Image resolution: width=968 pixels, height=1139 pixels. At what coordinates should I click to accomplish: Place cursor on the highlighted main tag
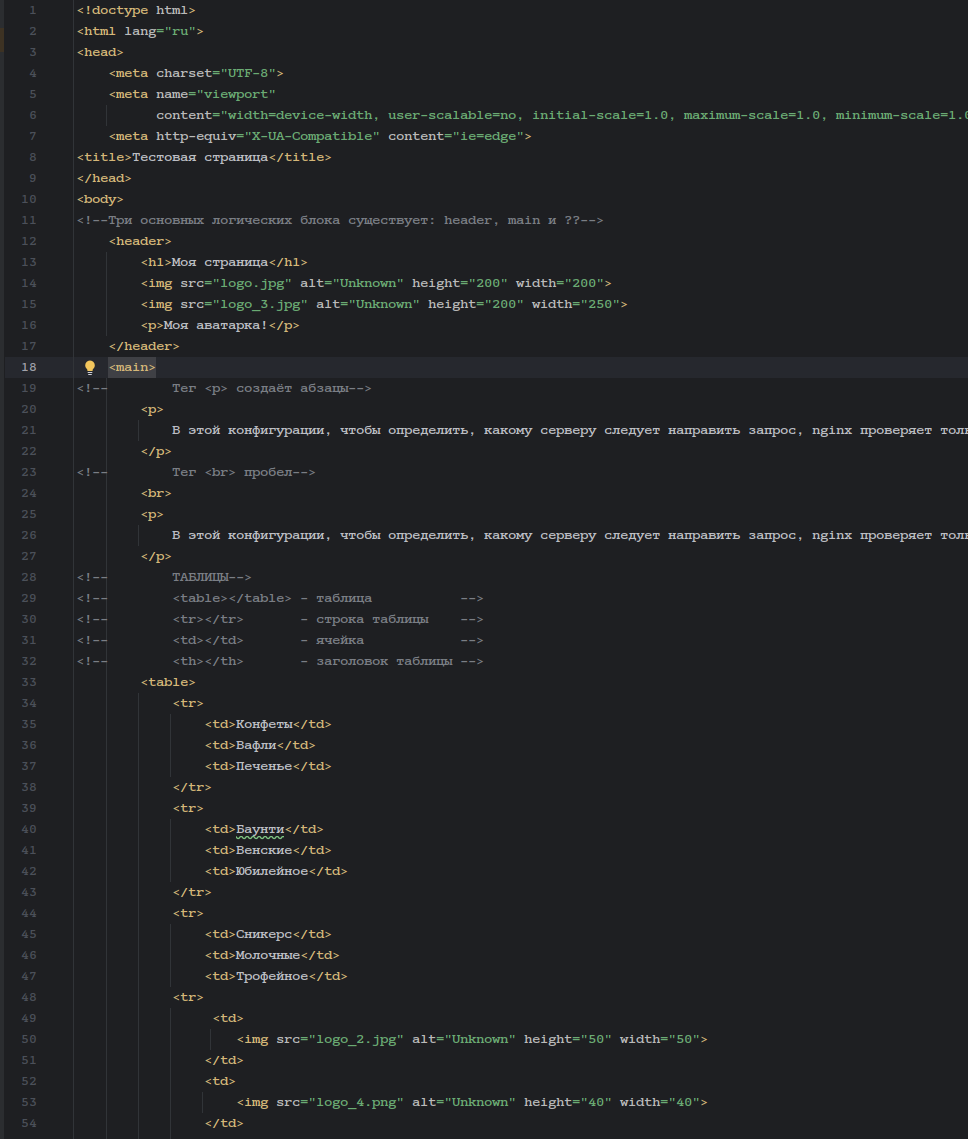[132, 367]
